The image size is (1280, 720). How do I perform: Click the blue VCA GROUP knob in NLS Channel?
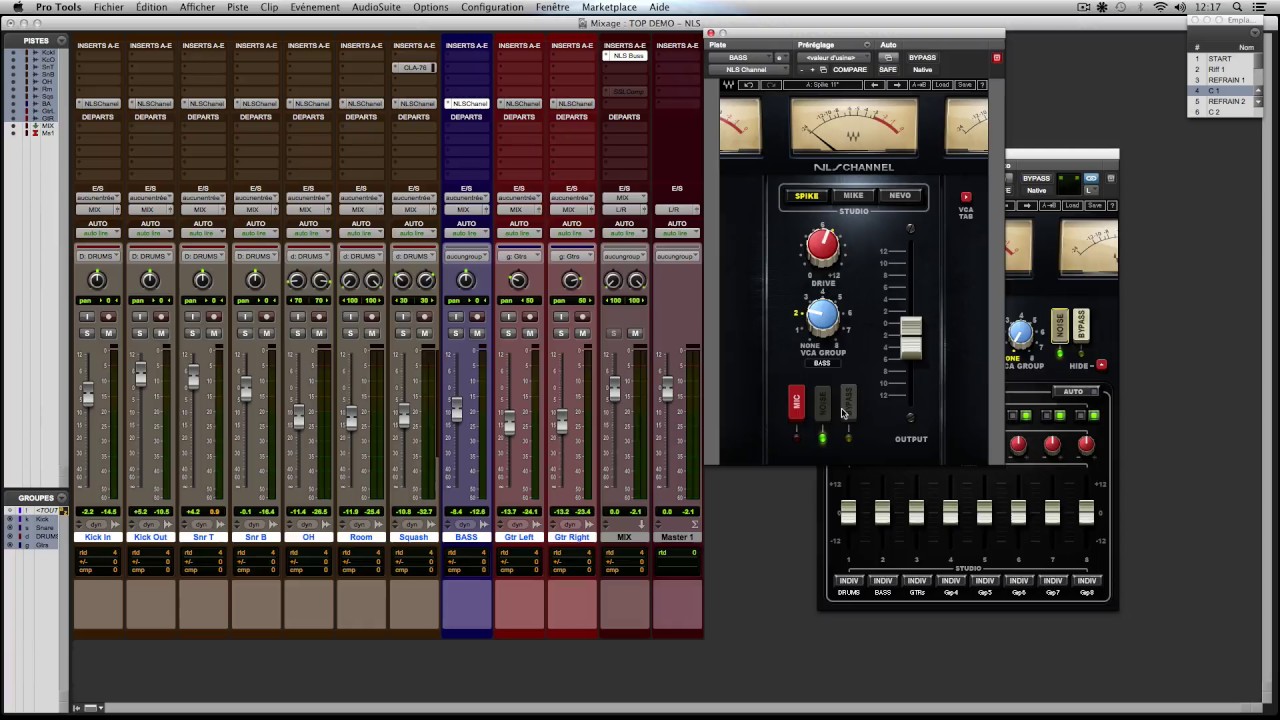(x=822, y=316)
